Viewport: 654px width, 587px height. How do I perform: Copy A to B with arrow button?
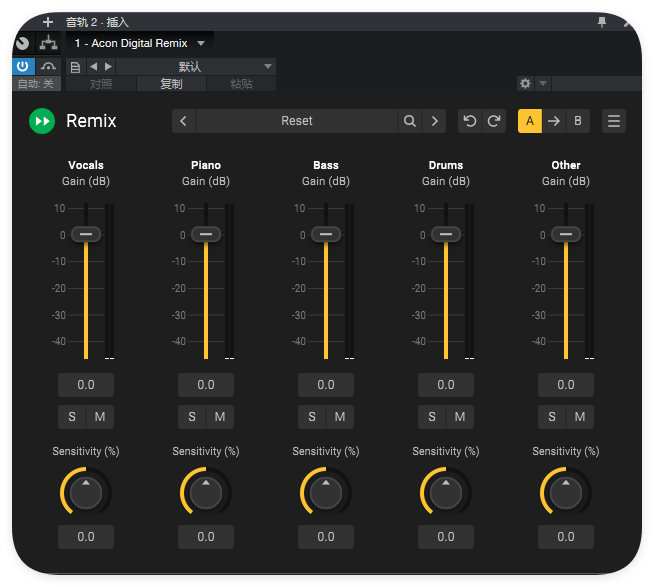pyautogui.click(x=554, y=121)
